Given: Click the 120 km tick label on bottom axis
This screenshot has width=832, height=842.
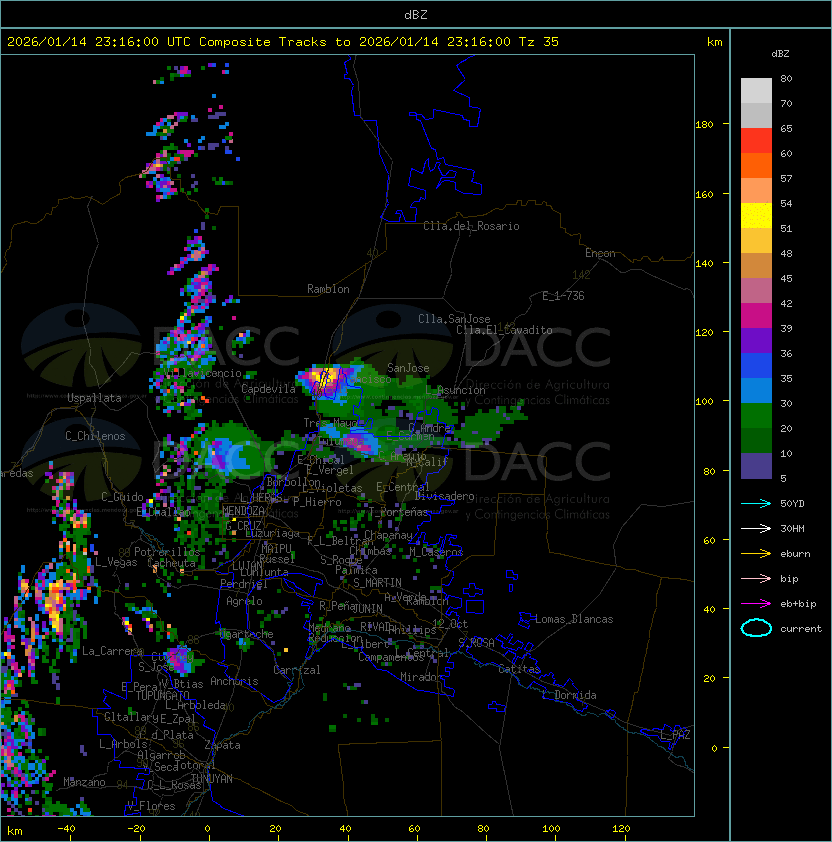Looking at the screenshot, I should pos(621,829).
